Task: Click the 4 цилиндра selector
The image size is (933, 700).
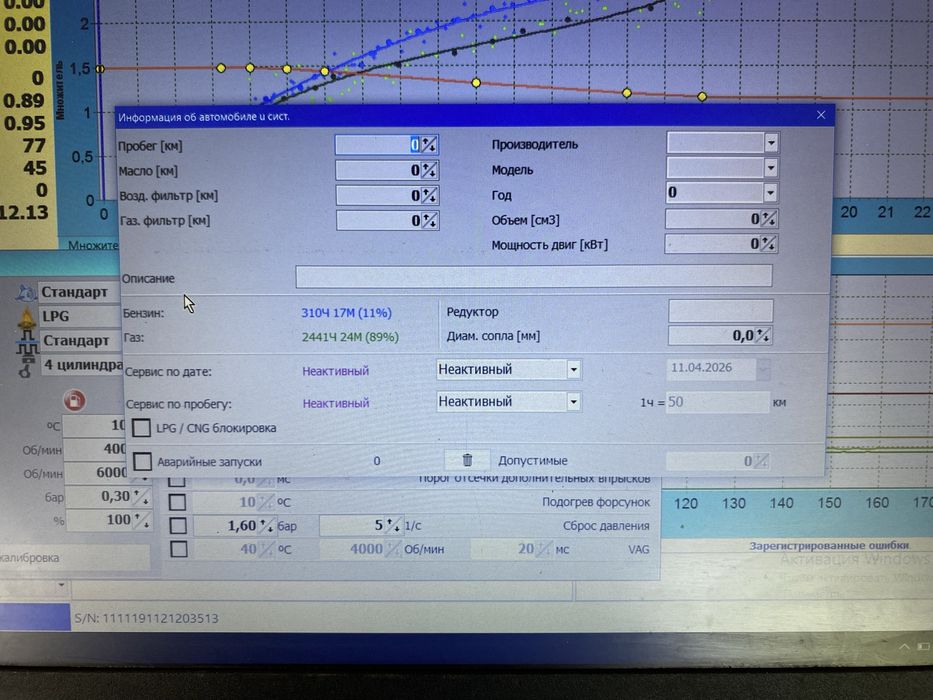Action: (x=81, y=365)
